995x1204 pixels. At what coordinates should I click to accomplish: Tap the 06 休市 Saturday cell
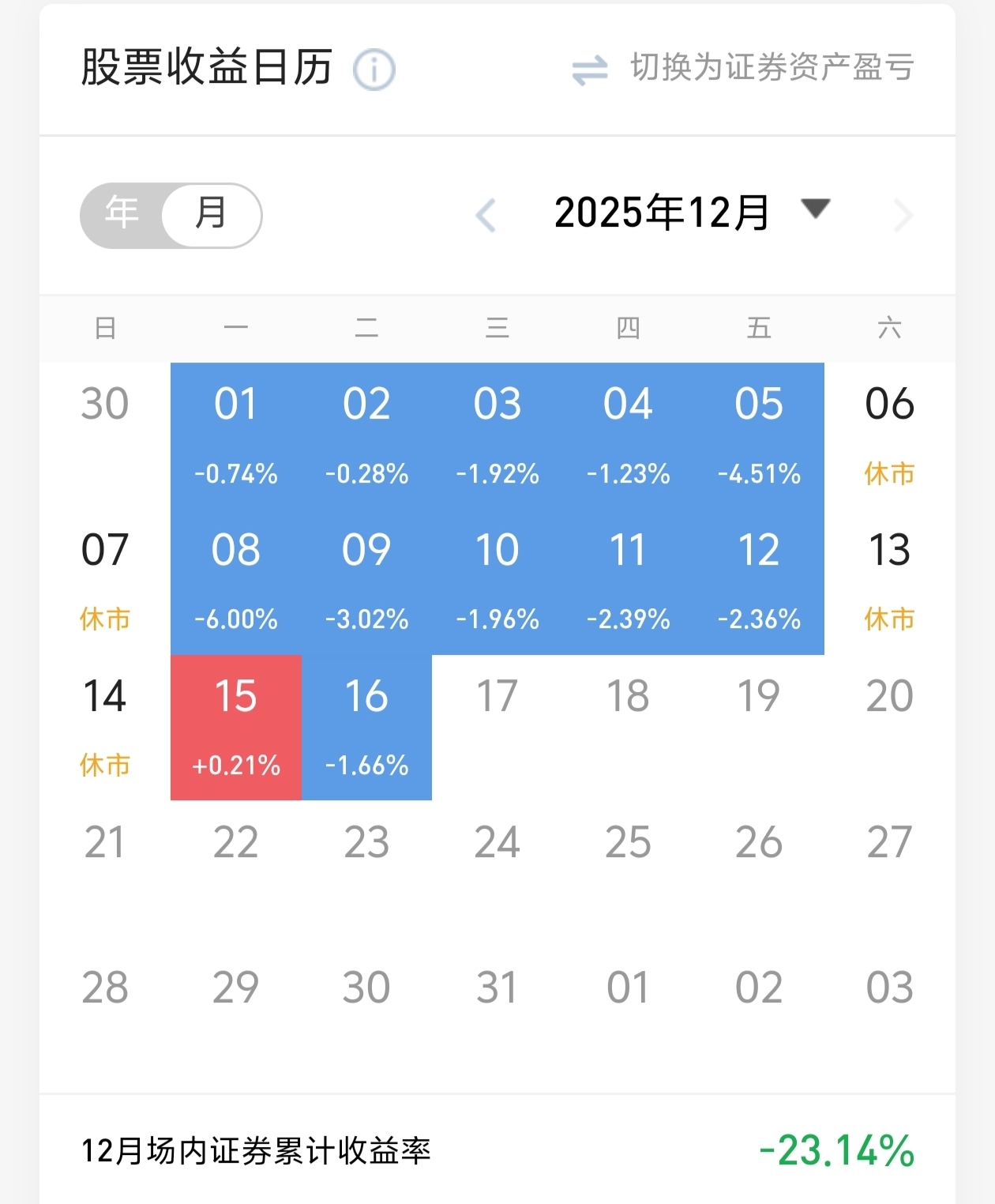(x=889, y=435)
